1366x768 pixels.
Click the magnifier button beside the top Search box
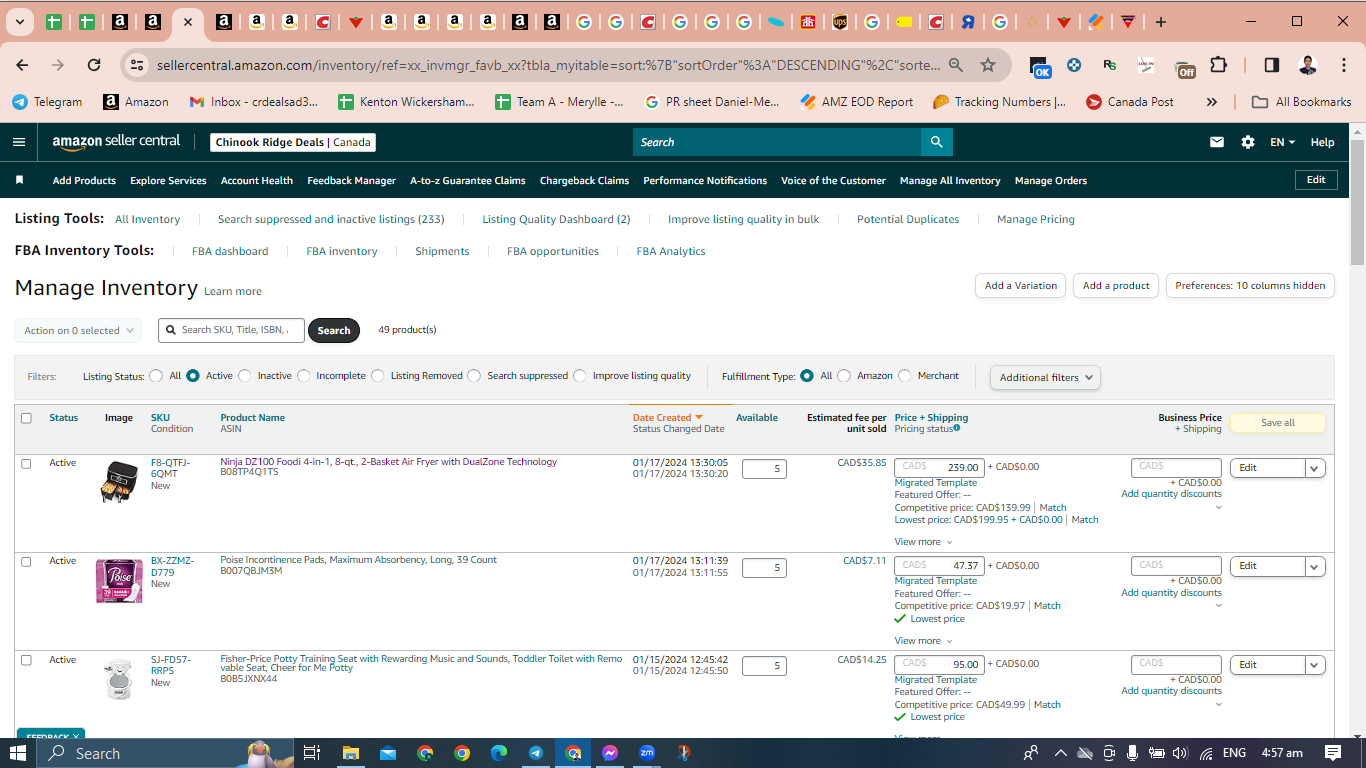coord(936,142)
